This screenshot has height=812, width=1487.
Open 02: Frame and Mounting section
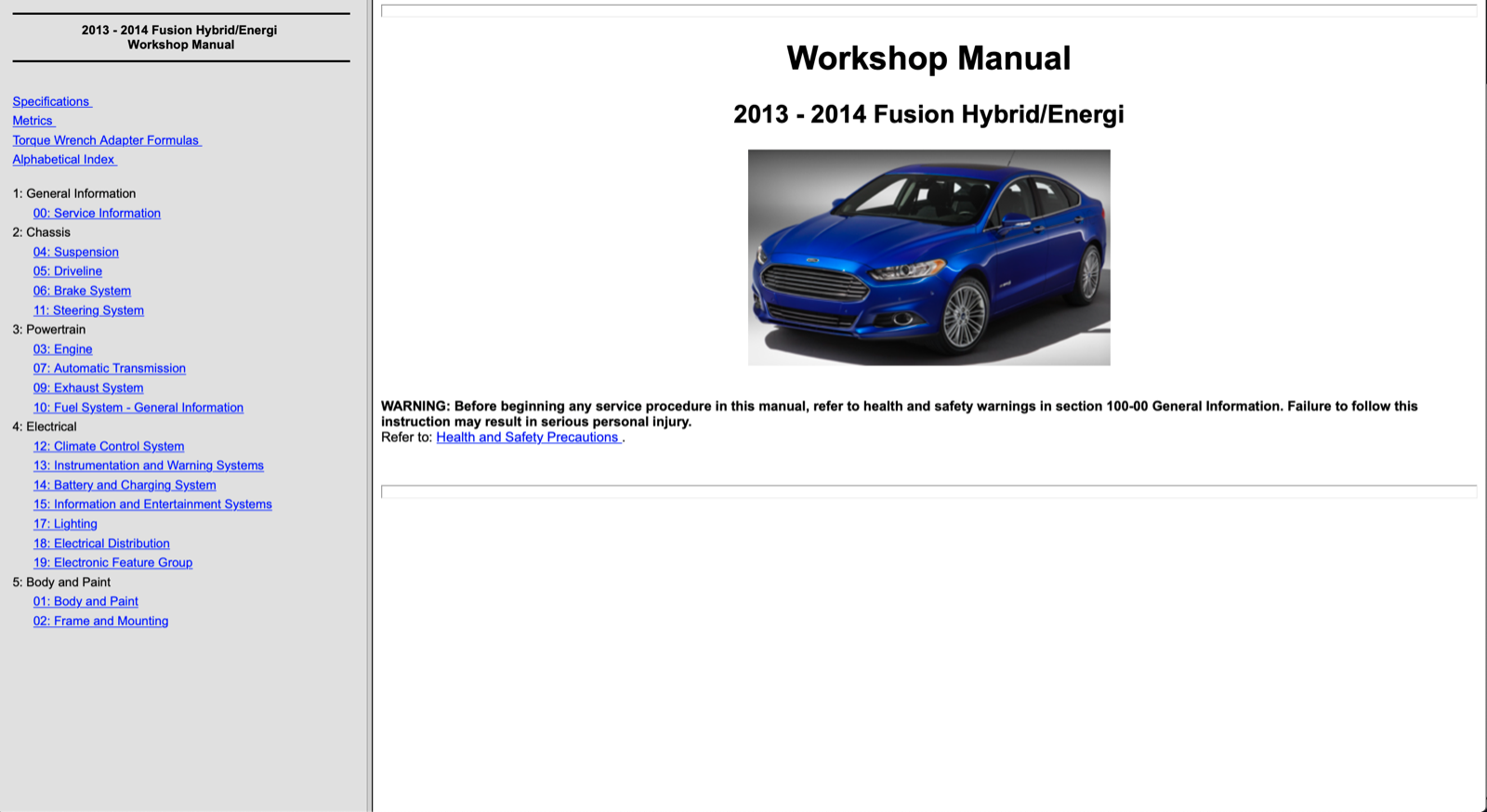click(x=100, y=622)
